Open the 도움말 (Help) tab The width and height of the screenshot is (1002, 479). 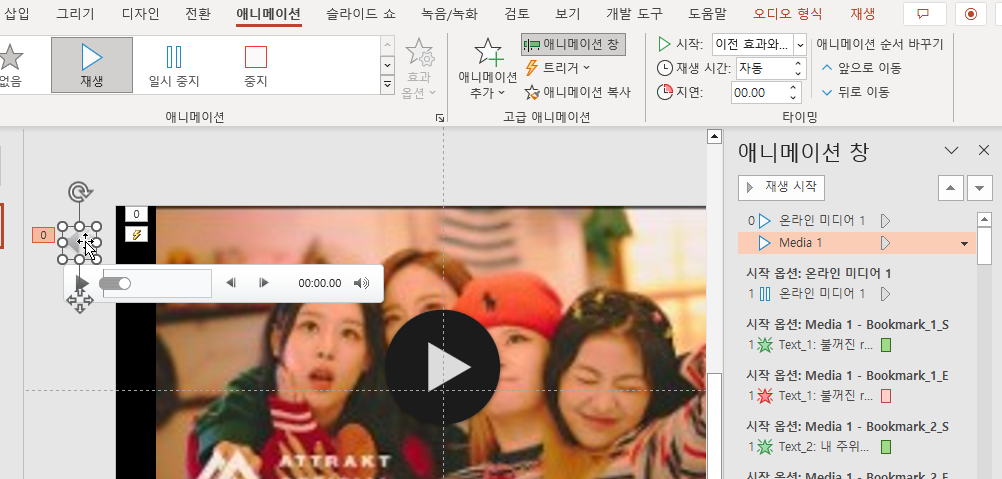(708, 13)
